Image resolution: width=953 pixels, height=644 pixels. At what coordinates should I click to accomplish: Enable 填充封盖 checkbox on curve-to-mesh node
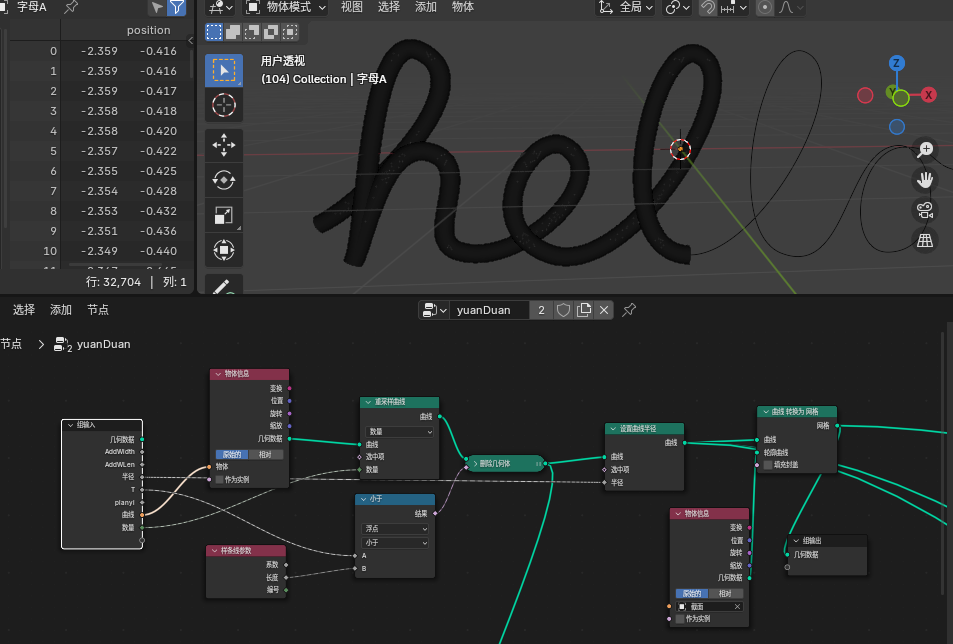coord(768,465)
